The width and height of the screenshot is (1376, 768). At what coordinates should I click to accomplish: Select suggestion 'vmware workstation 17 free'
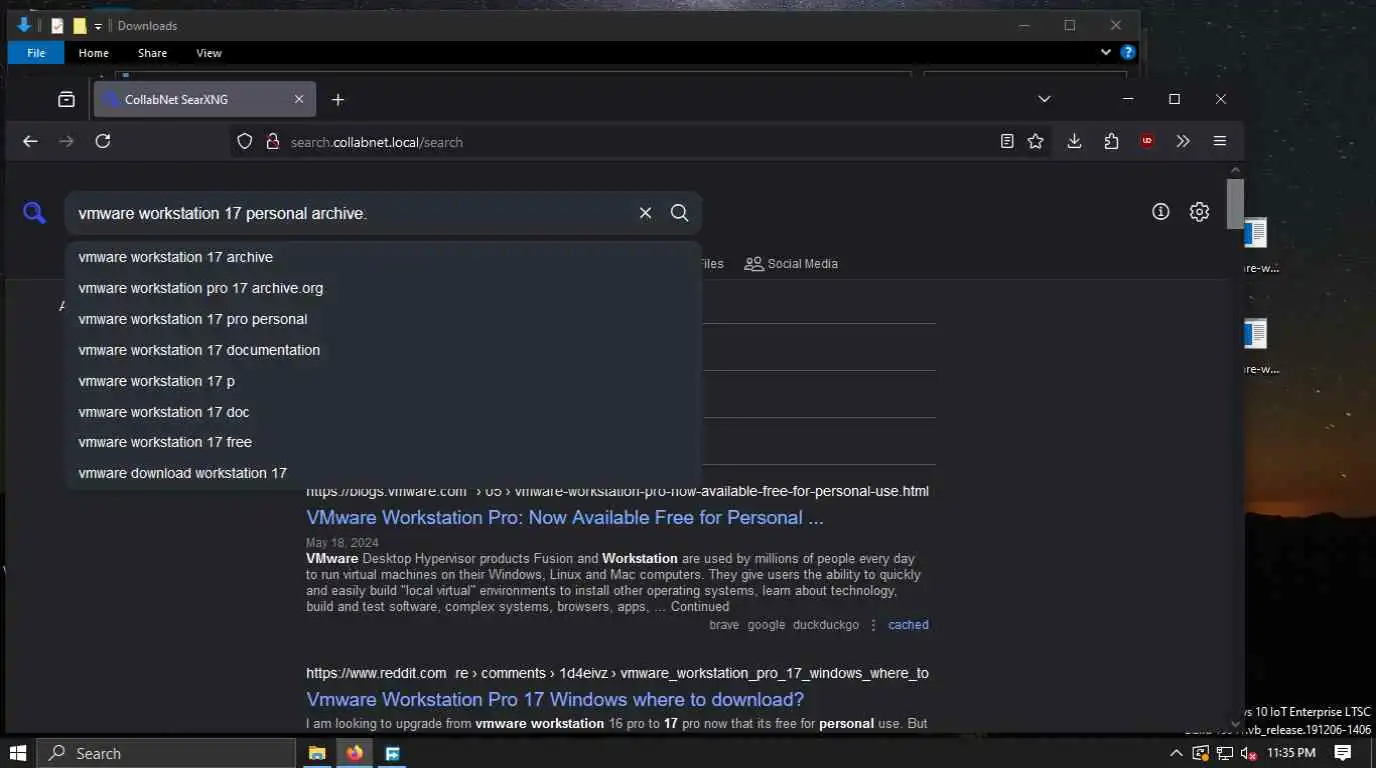click(x=383, y=442)
